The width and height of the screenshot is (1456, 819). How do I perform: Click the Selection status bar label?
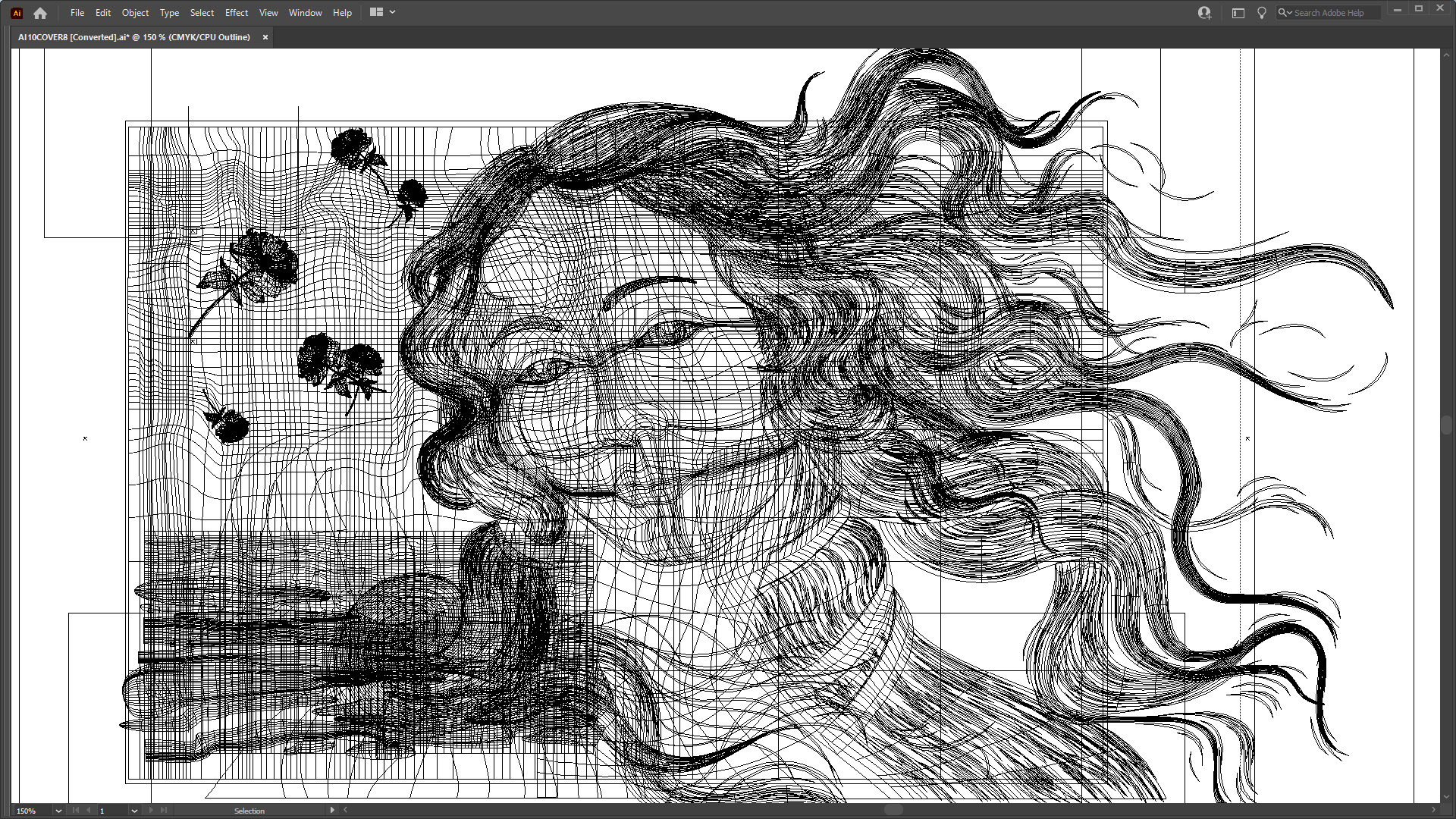[249, 811]
